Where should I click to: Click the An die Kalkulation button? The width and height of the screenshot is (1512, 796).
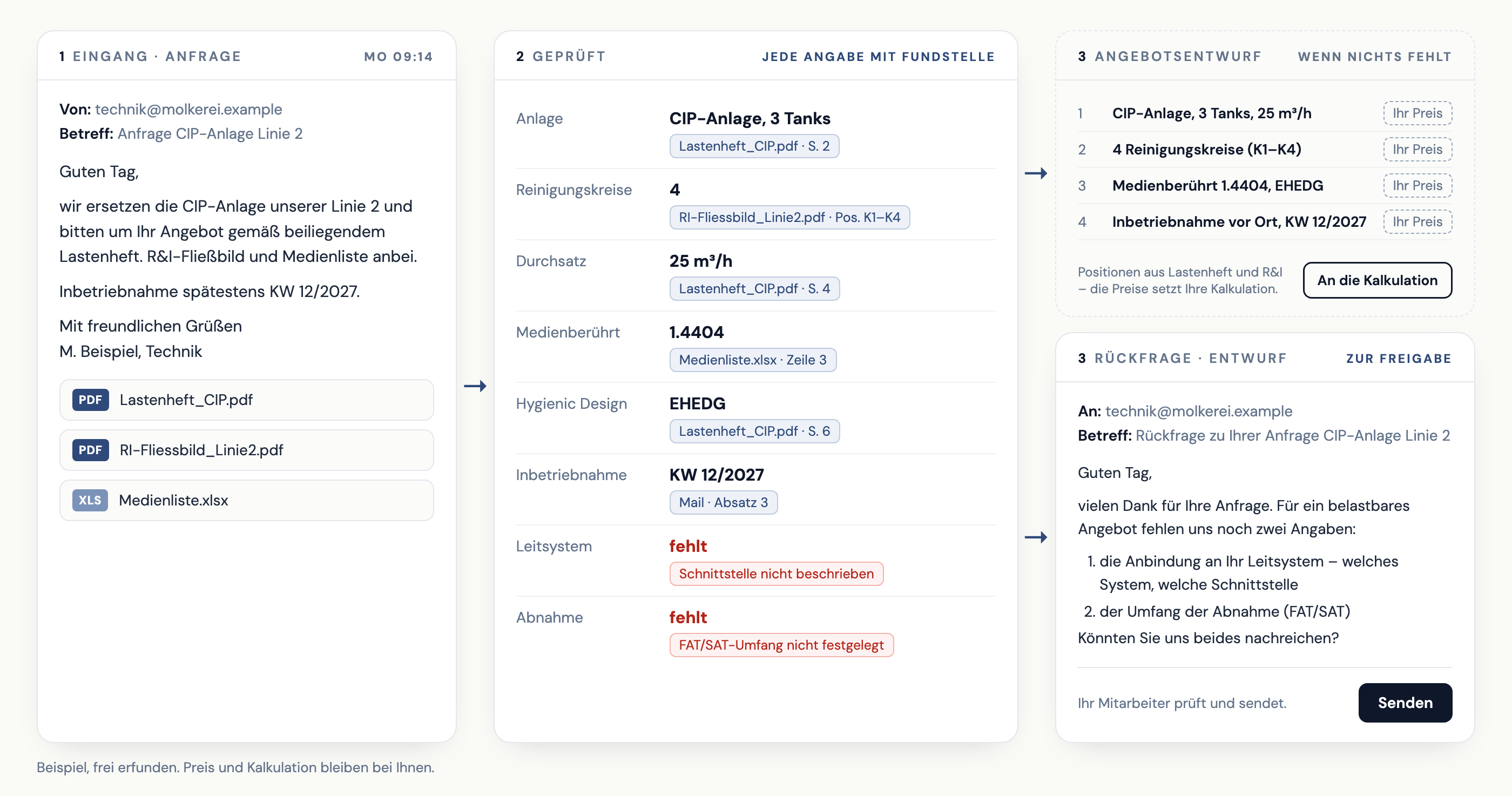(1378, 280)
